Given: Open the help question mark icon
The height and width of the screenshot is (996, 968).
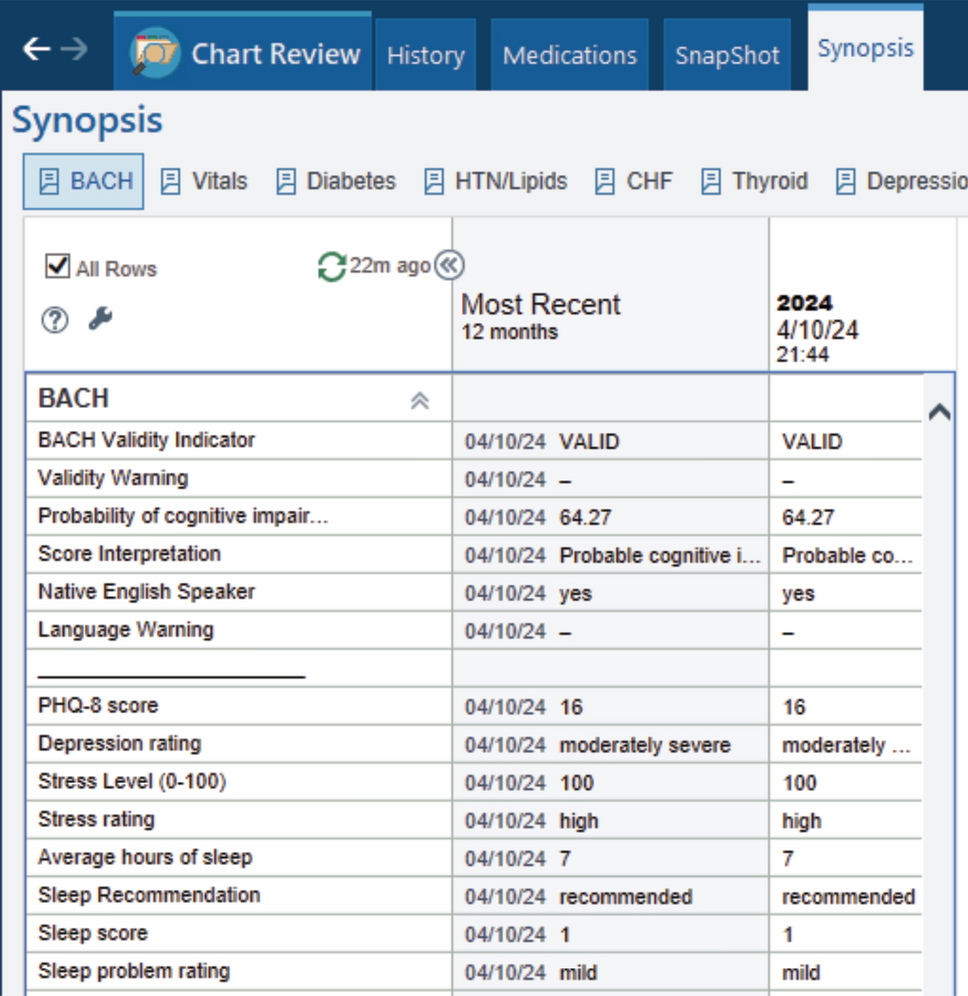Looking at the screenshot, I should [x=55, y=320].
